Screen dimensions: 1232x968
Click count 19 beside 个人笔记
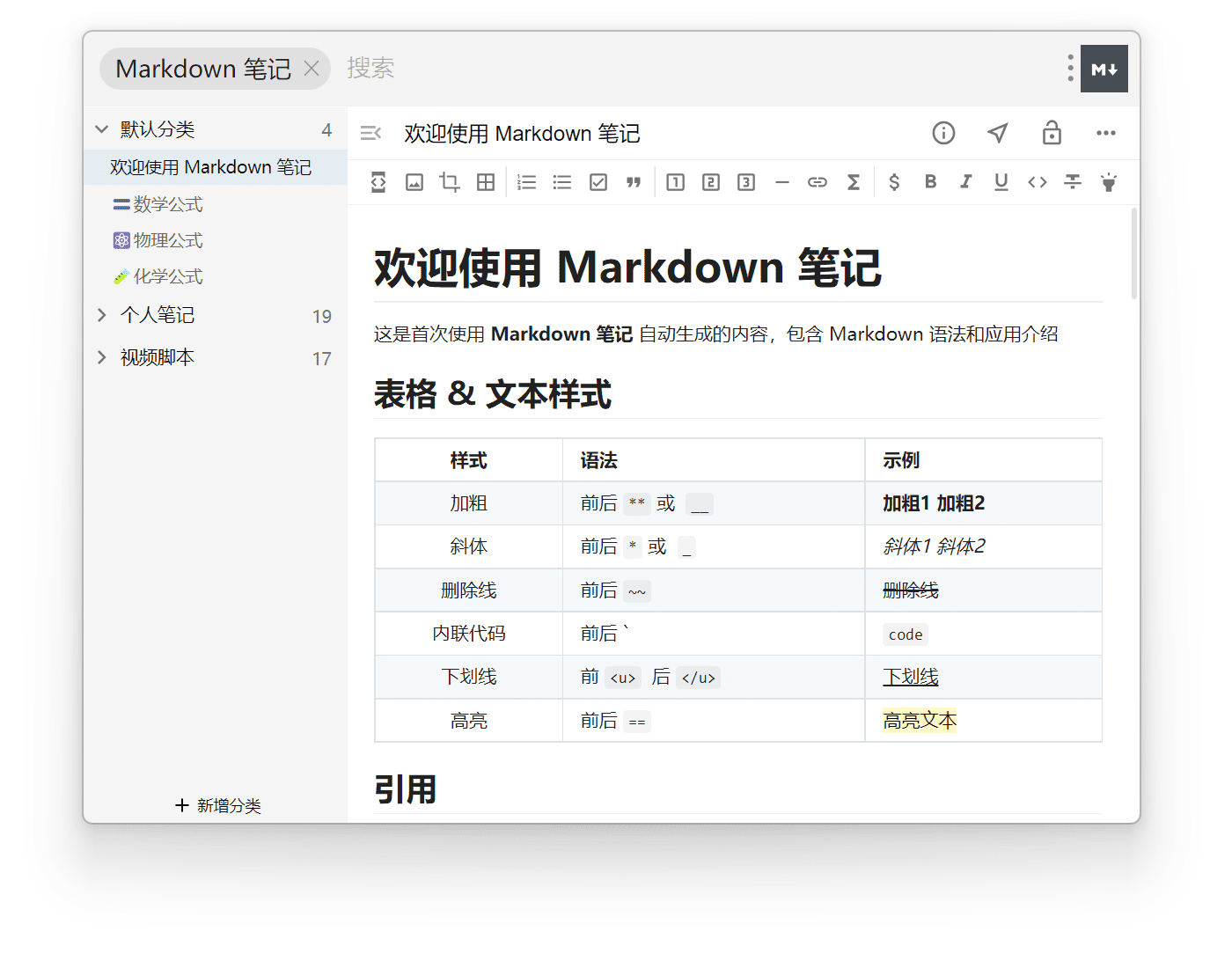pyautogui.click(x=322, y=317)
